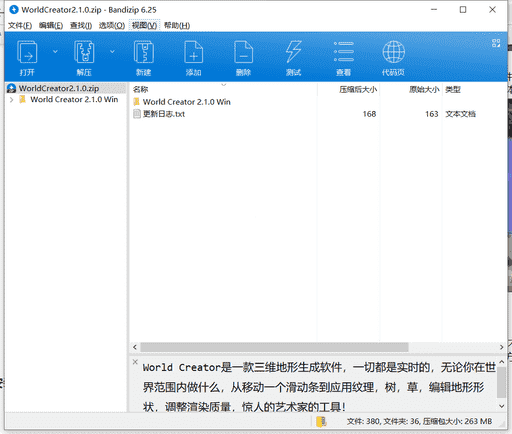Click the horizontal scrollbar right arrow

pyautogui.click(x=502, y=347)
